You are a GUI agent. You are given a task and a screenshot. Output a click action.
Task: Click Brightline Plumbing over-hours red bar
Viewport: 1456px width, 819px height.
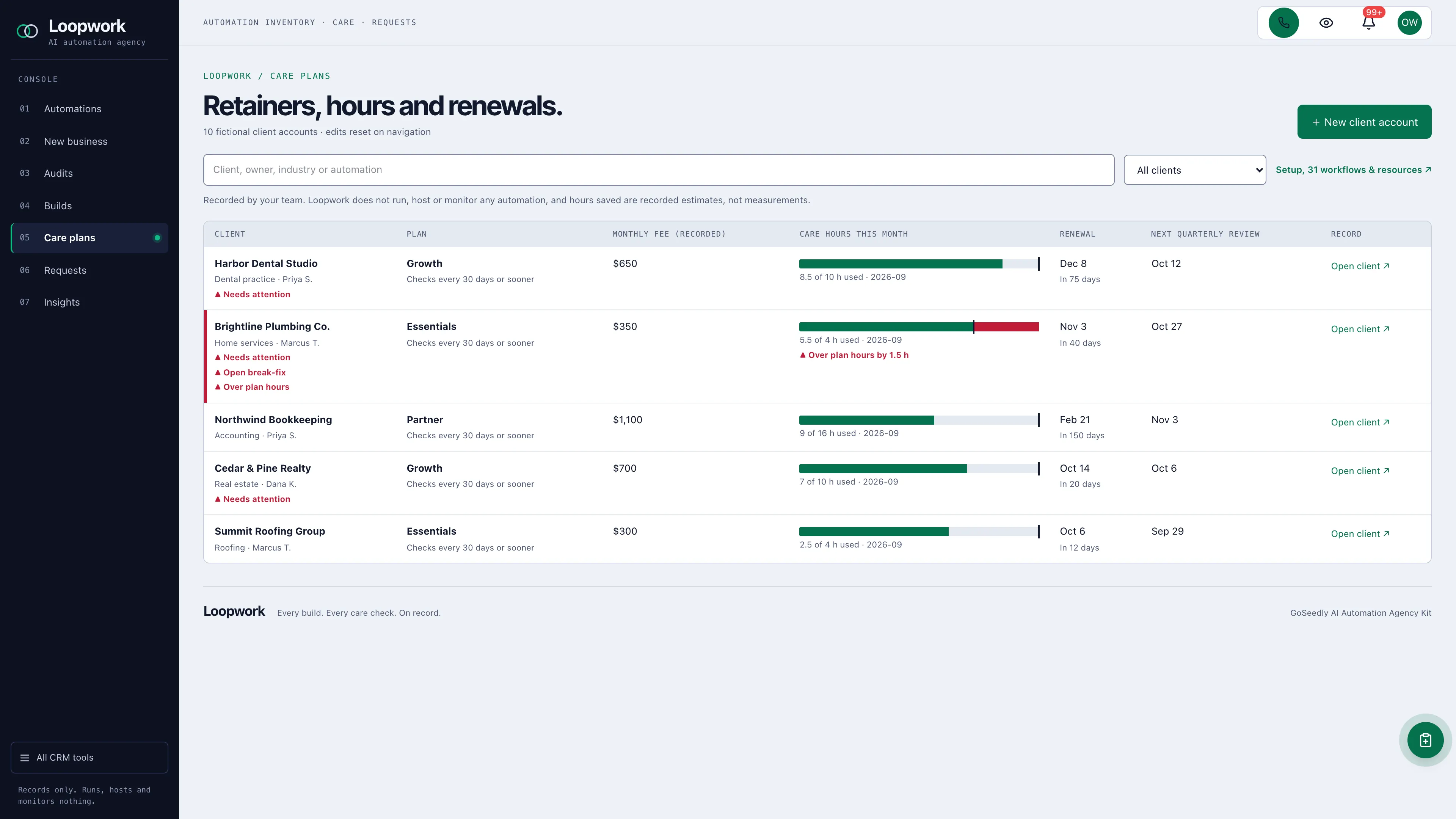(1007, 327)
